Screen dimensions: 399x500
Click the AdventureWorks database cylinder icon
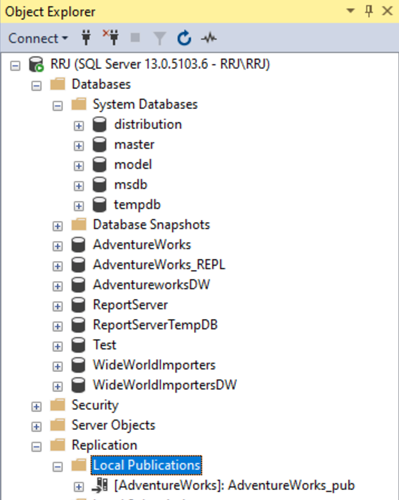pos(78,244)
